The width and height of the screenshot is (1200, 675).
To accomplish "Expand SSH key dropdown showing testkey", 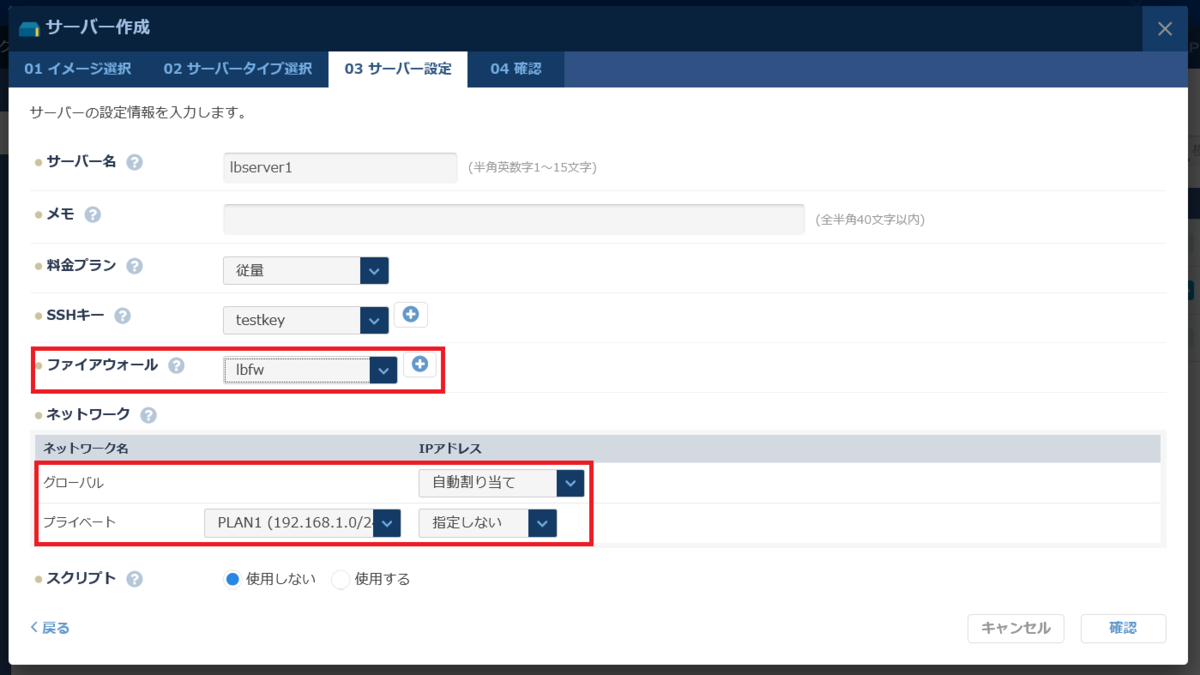I will (x=305, y=320).
